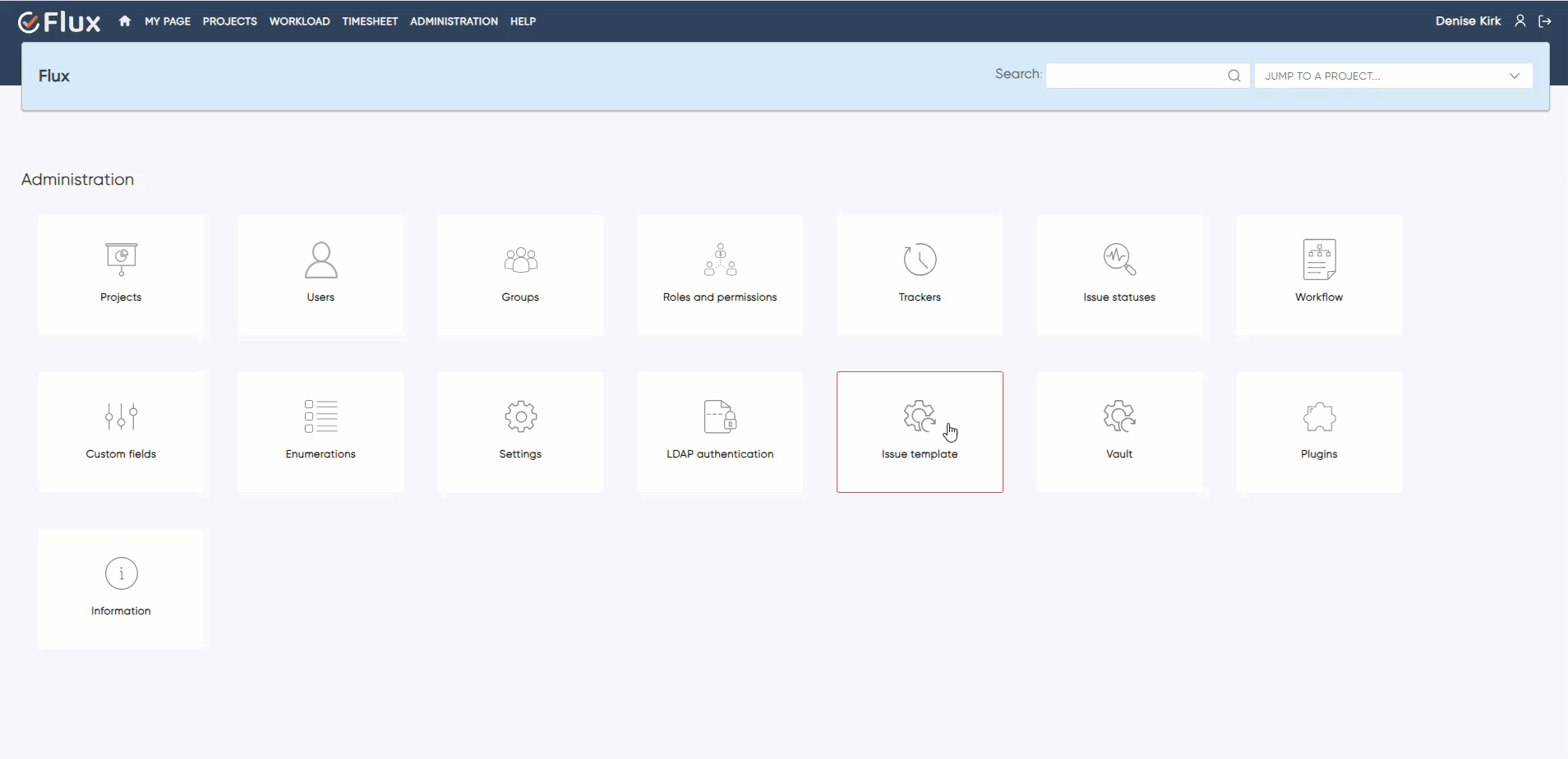Screen dimensions: 1568x759
Task: Click the logout icon
Action: (x=1546, y=21)
